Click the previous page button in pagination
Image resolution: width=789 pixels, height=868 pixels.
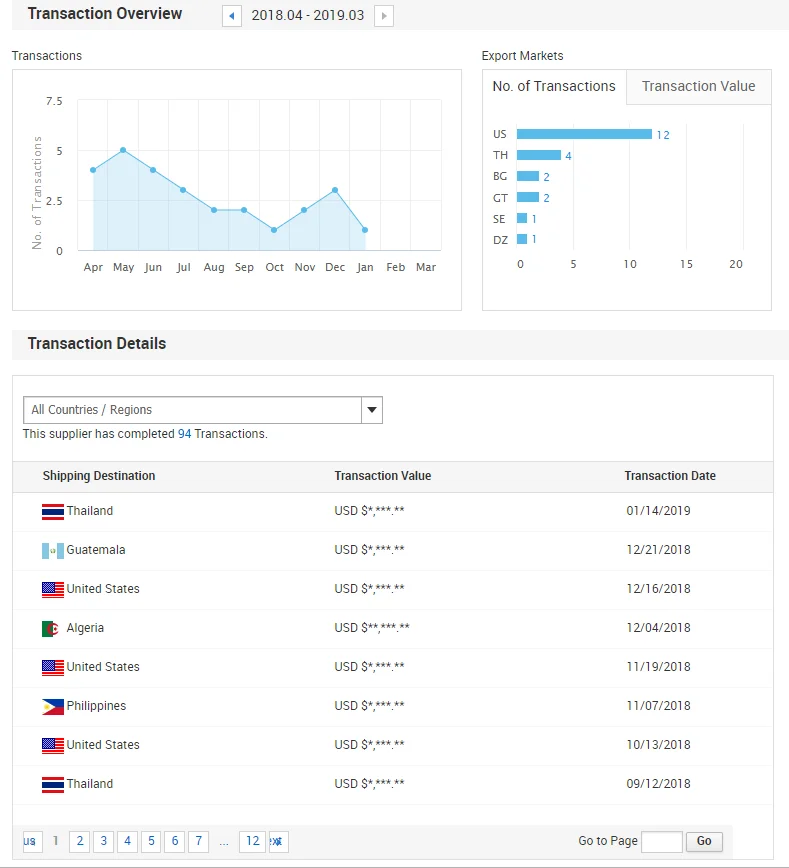32,842
